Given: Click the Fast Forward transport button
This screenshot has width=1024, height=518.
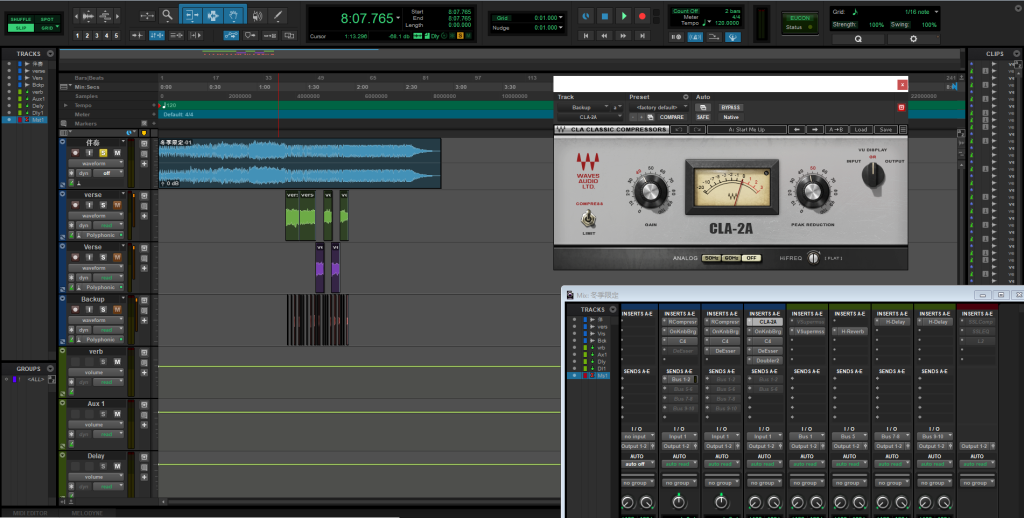Looking at the screenshot, I should click(x=624, y=36).
